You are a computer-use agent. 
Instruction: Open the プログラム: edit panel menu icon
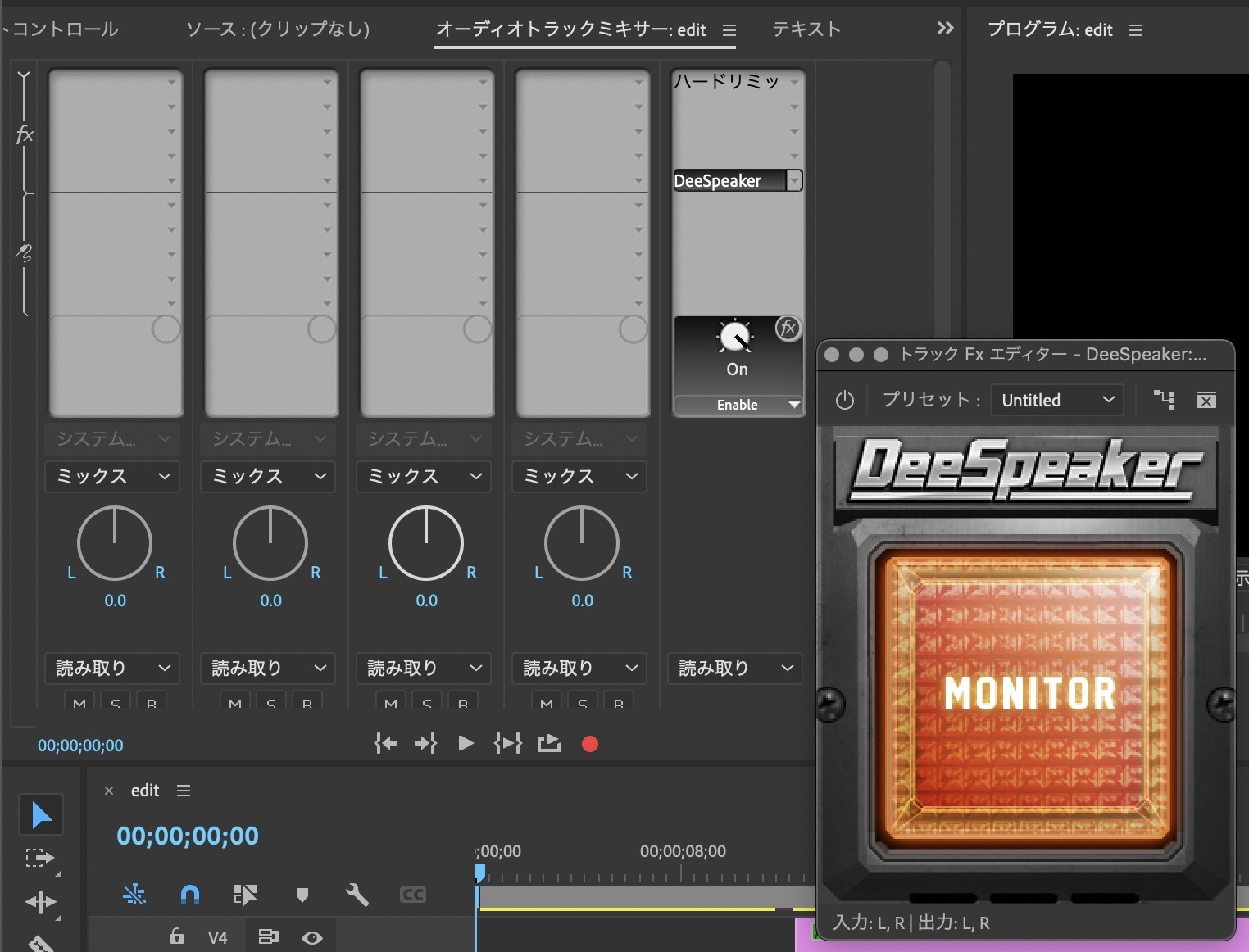click(1135, 30)
